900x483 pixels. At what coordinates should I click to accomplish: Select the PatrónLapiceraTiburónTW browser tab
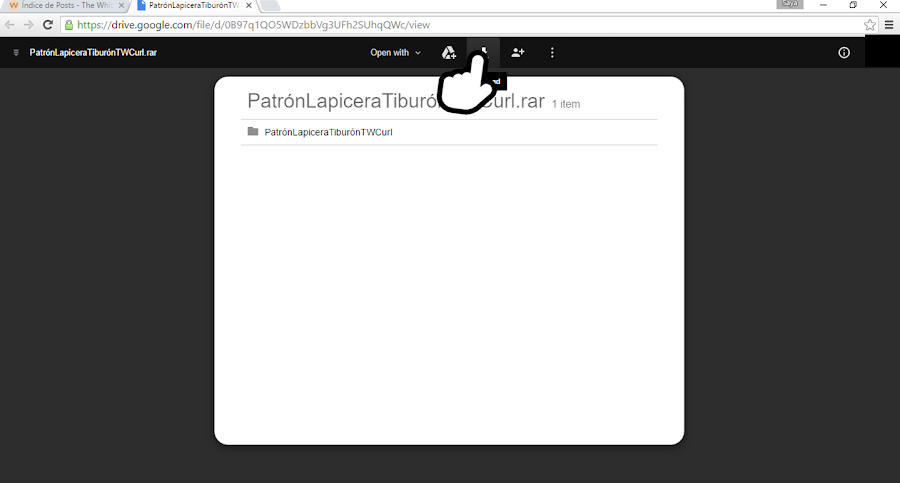[193, 5]
